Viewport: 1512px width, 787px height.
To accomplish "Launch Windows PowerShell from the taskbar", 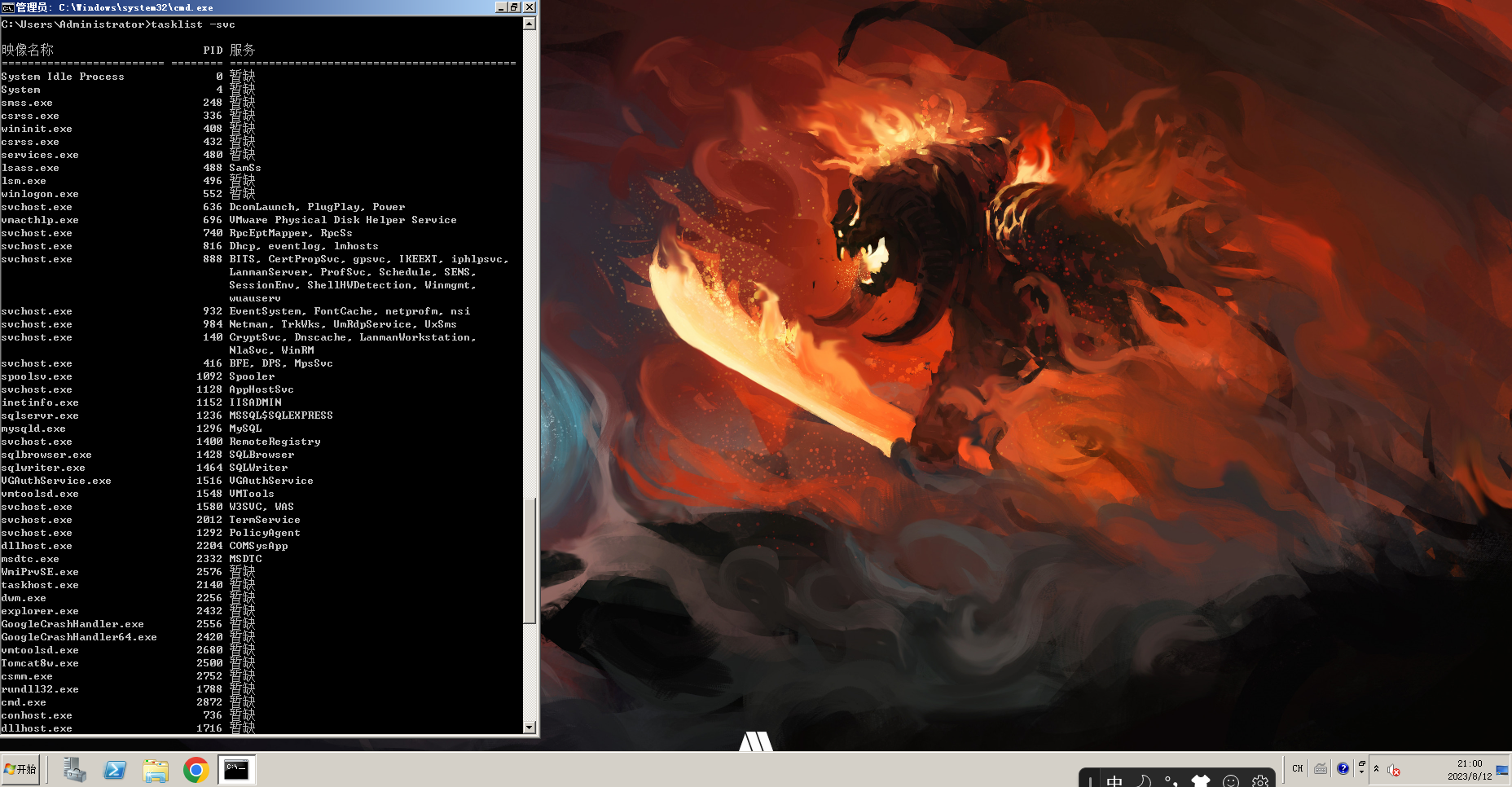I will click(115, 768).
